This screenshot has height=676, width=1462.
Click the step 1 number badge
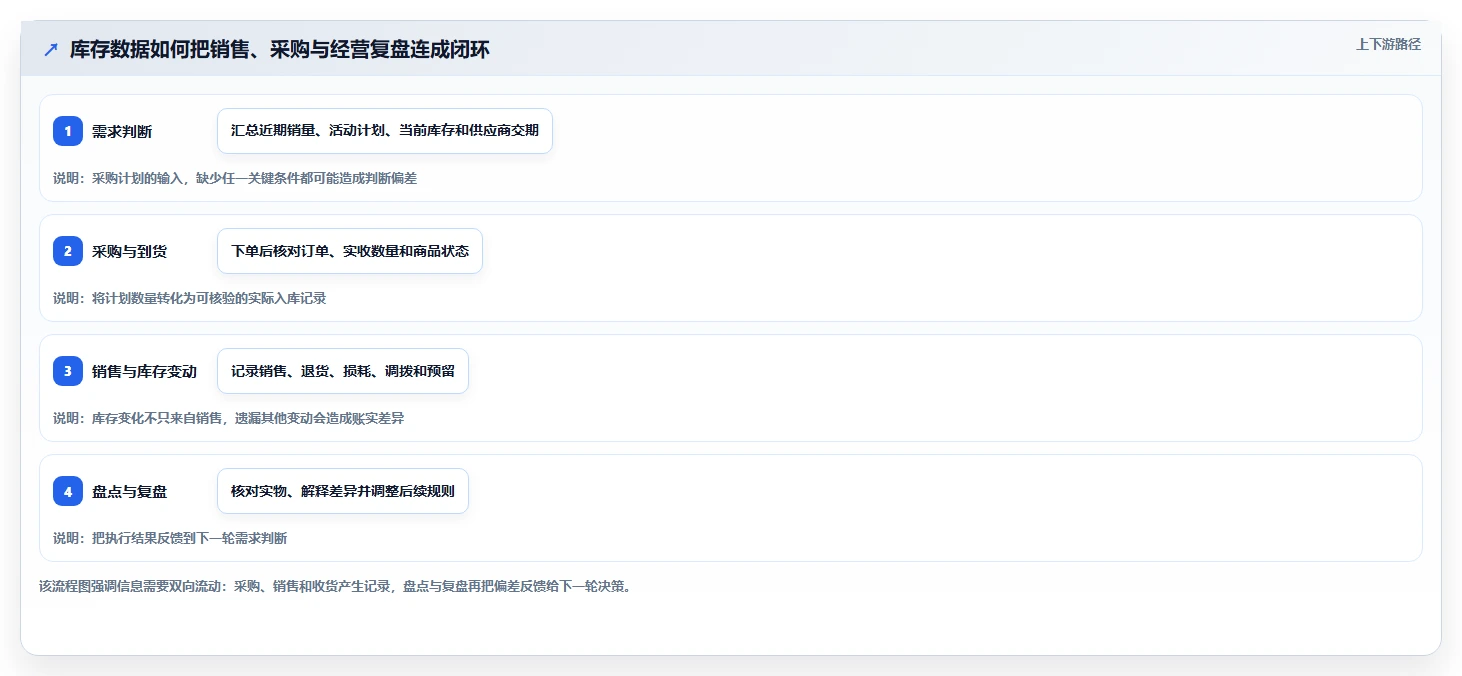(x=68, y=131)
